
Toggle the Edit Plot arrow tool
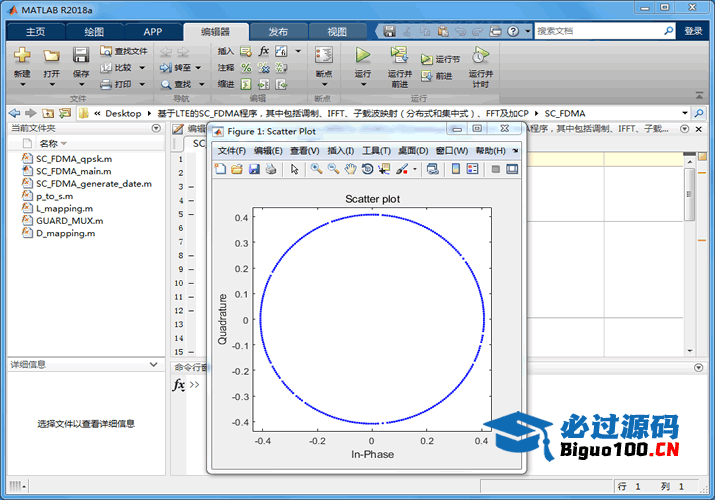click(295, 170)
